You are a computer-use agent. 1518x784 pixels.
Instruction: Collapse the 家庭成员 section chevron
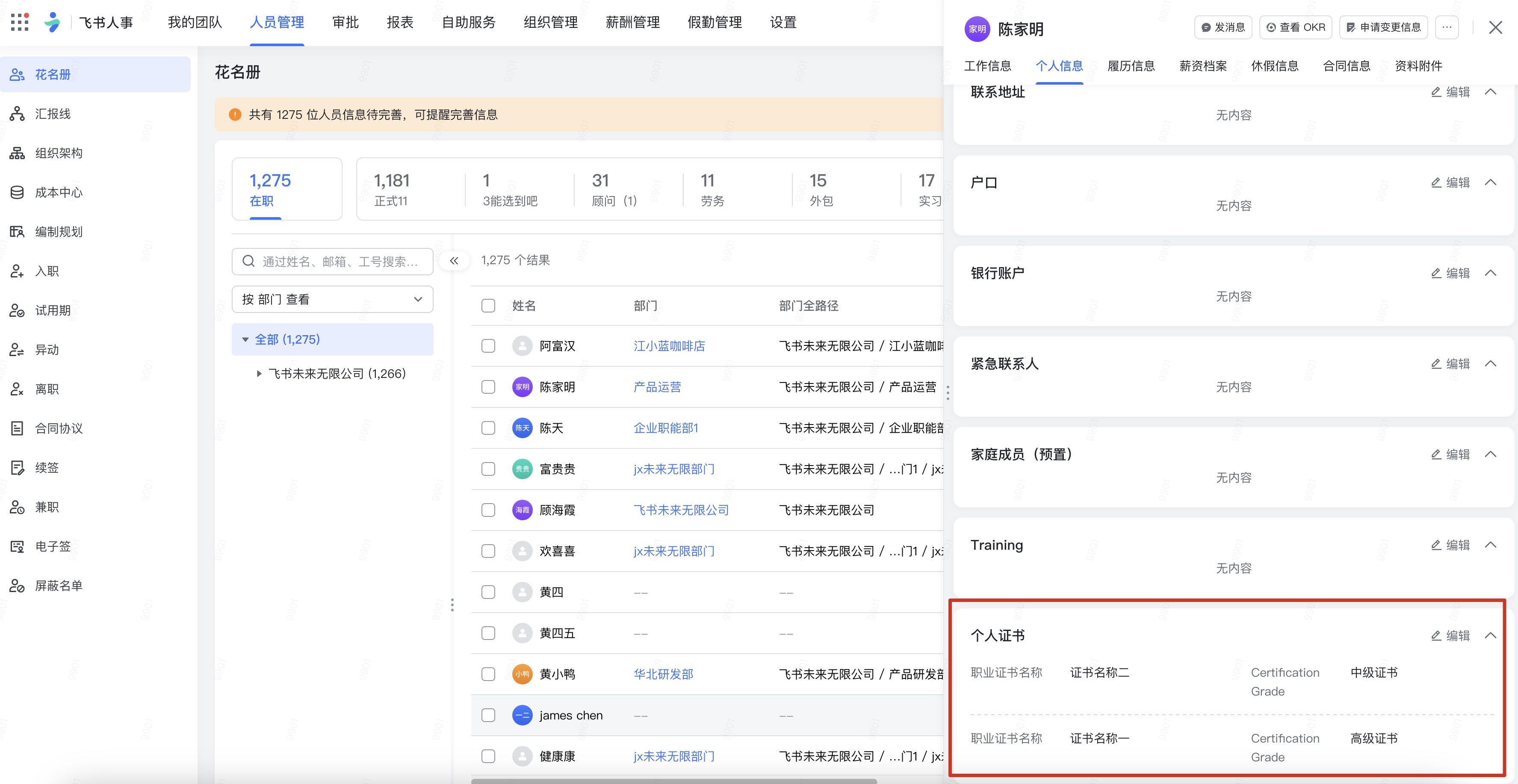pyautogui.click(x=1490, y=455)
